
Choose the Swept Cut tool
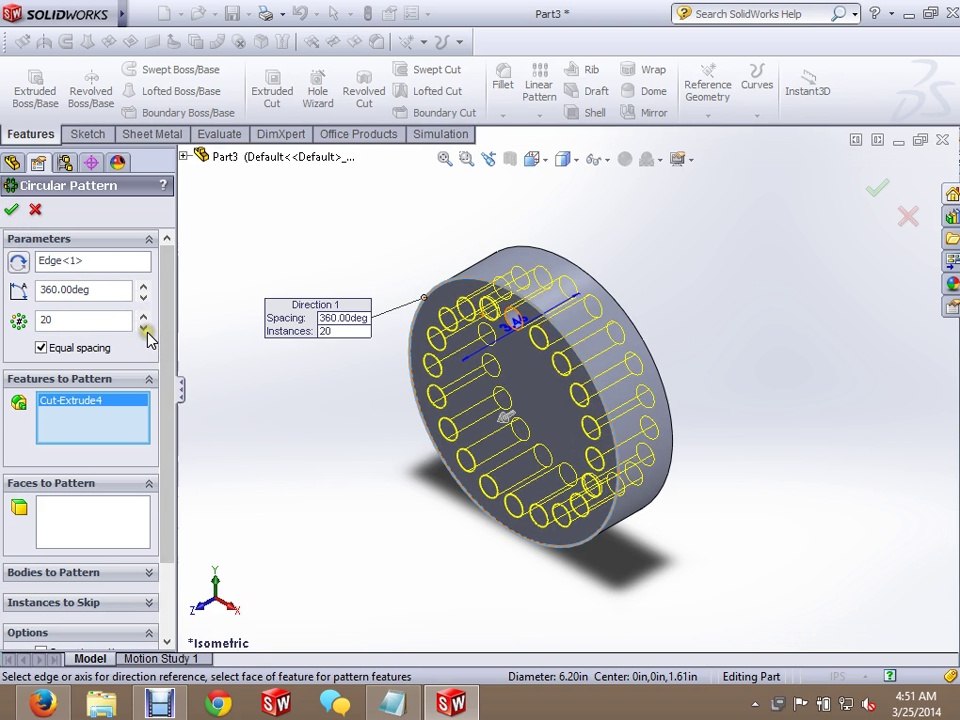427,69
